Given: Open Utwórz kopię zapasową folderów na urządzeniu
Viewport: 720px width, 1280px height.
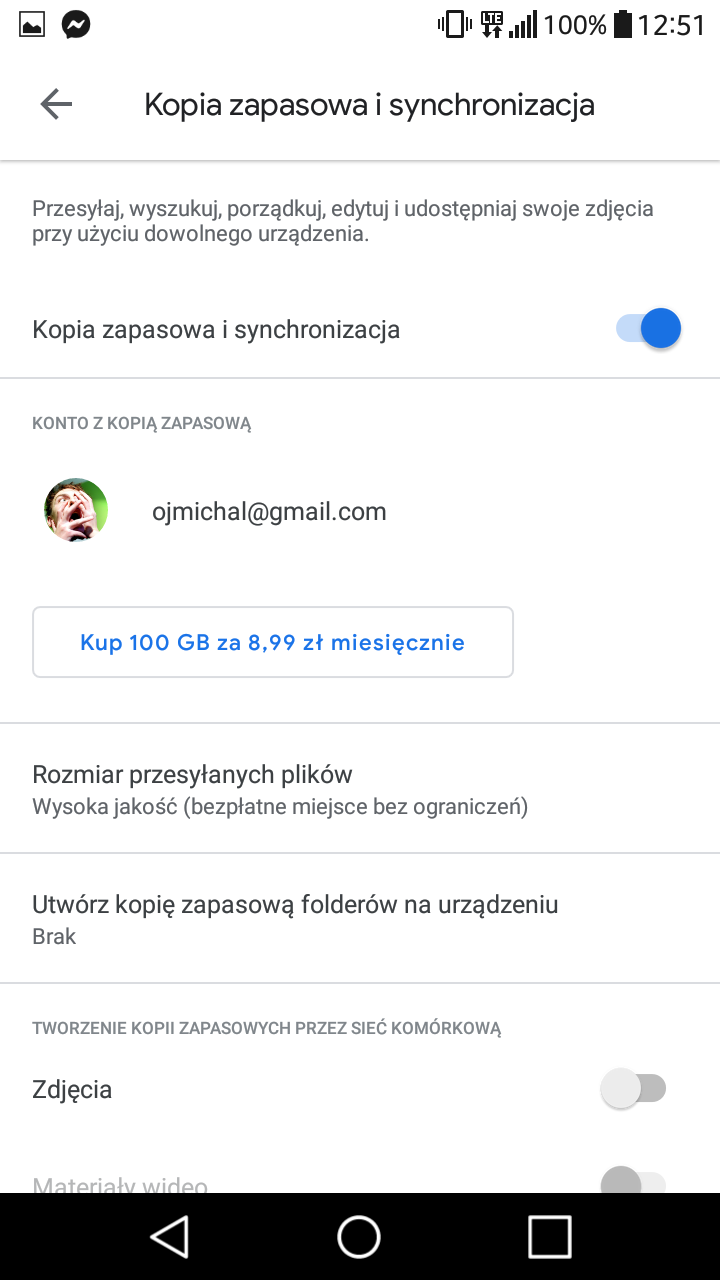Looking at the screenshot, I should (295, 918).
